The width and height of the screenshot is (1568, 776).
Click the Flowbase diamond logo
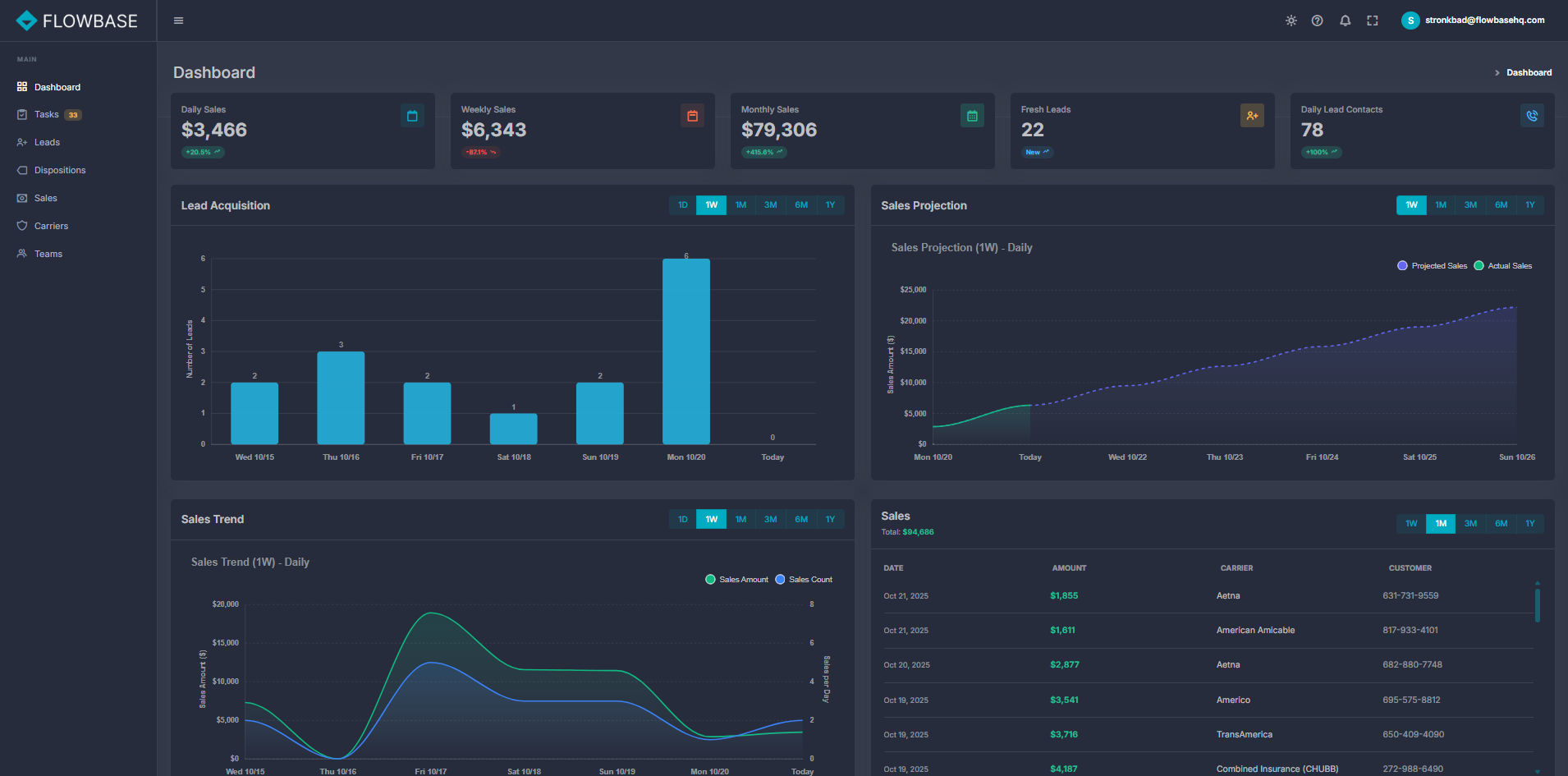pos(27,20)
